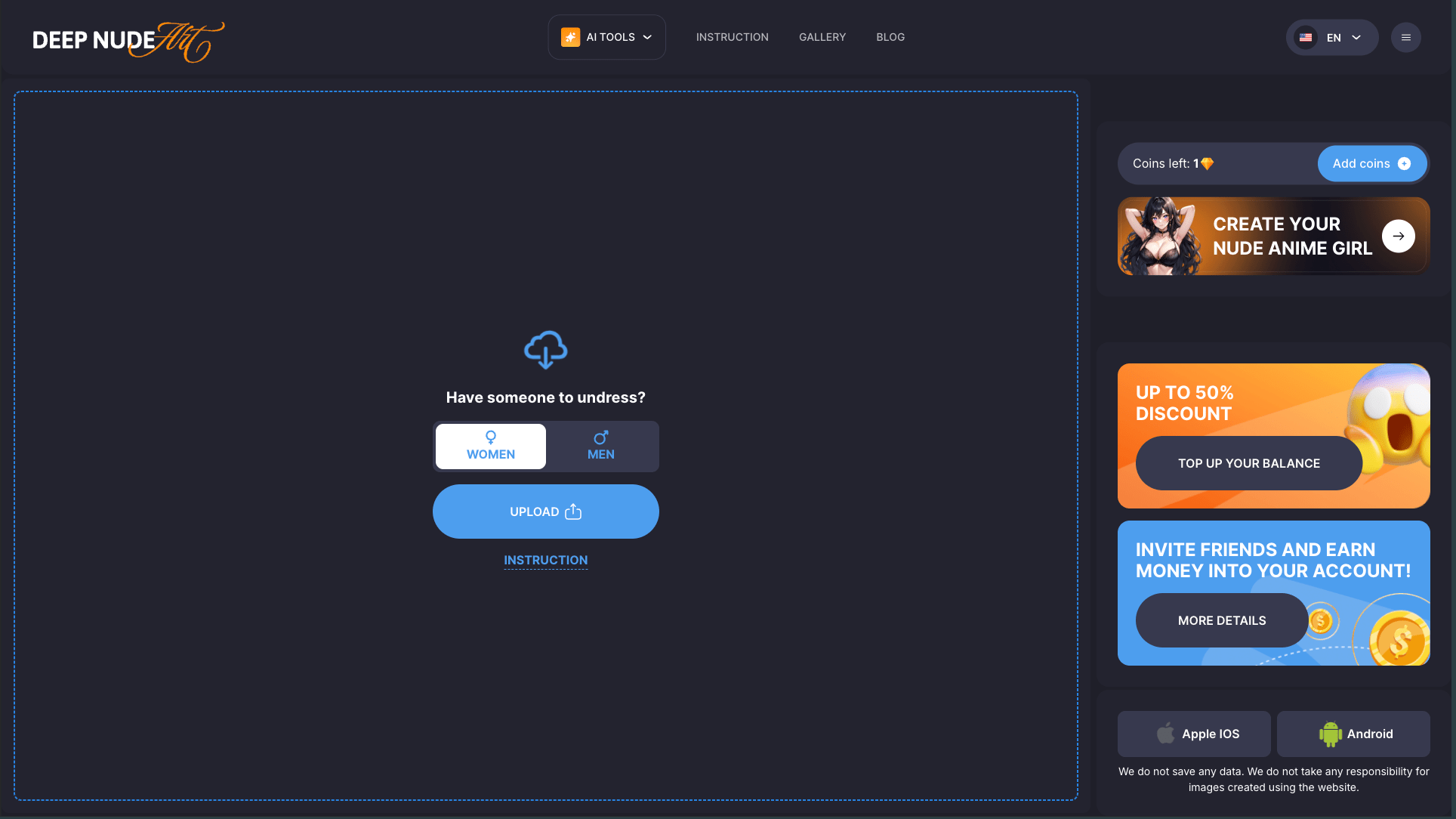Click the arrow on the anime girl banner

coord(1398,236)
